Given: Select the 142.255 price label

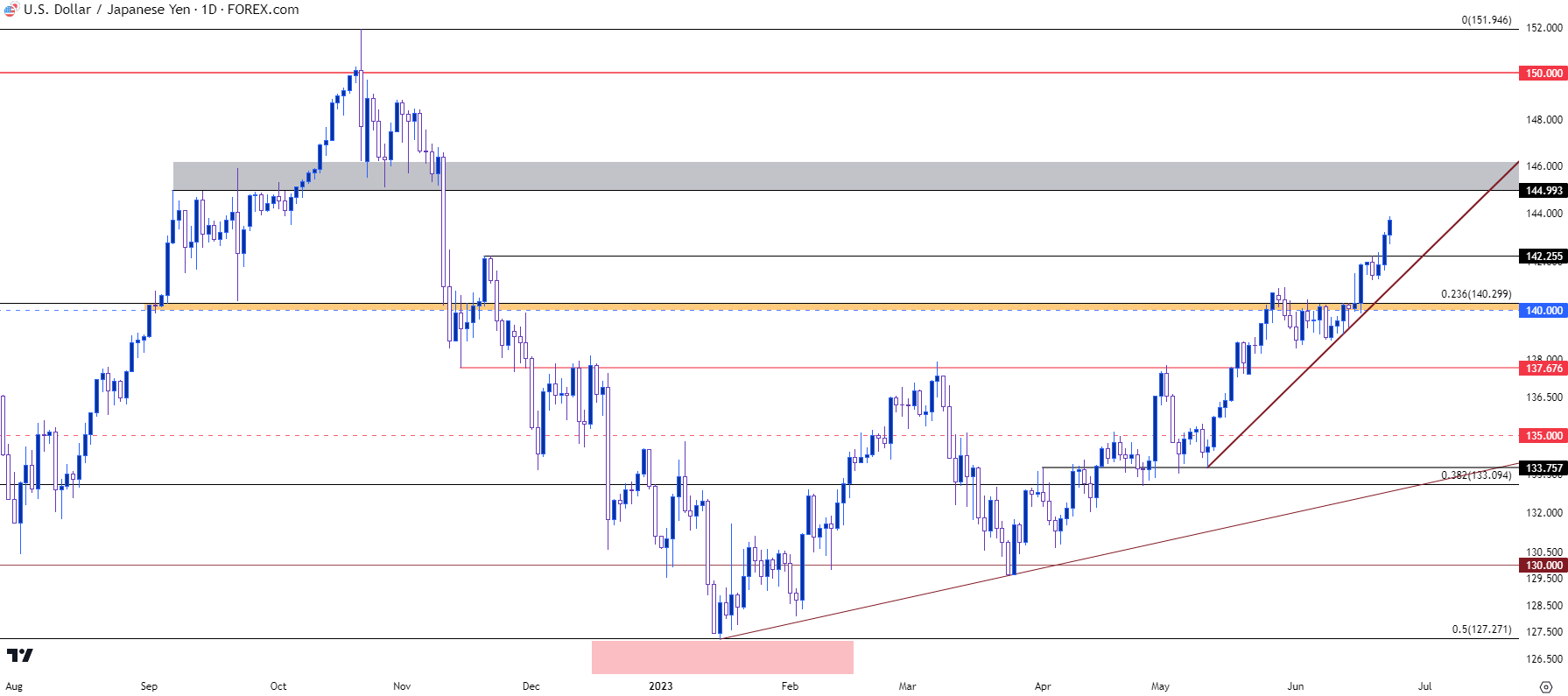Looking at the screenshot, I should coord(1543,257).
